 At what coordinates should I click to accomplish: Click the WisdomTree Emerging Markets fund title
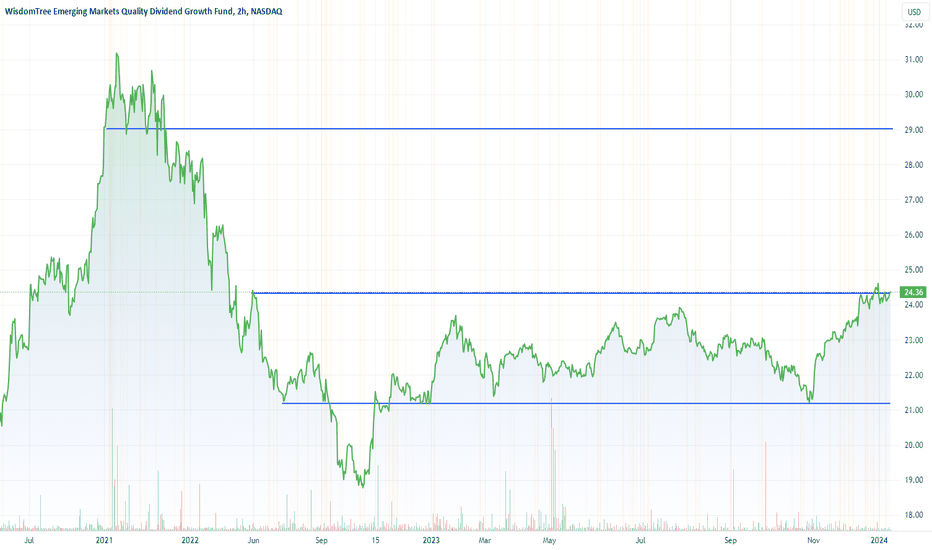point(144,11)
